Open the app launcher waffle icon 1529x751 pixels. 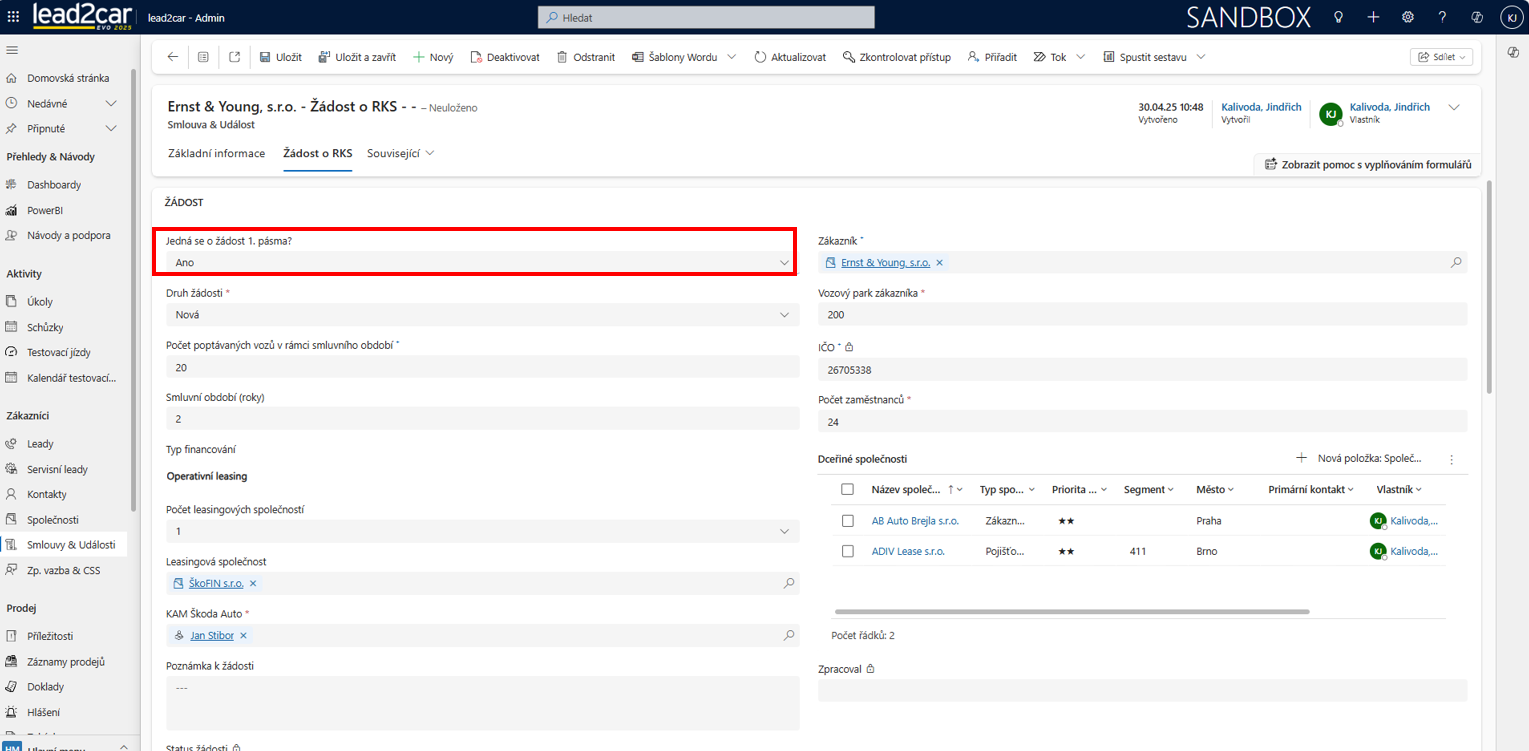click(13, 17)
